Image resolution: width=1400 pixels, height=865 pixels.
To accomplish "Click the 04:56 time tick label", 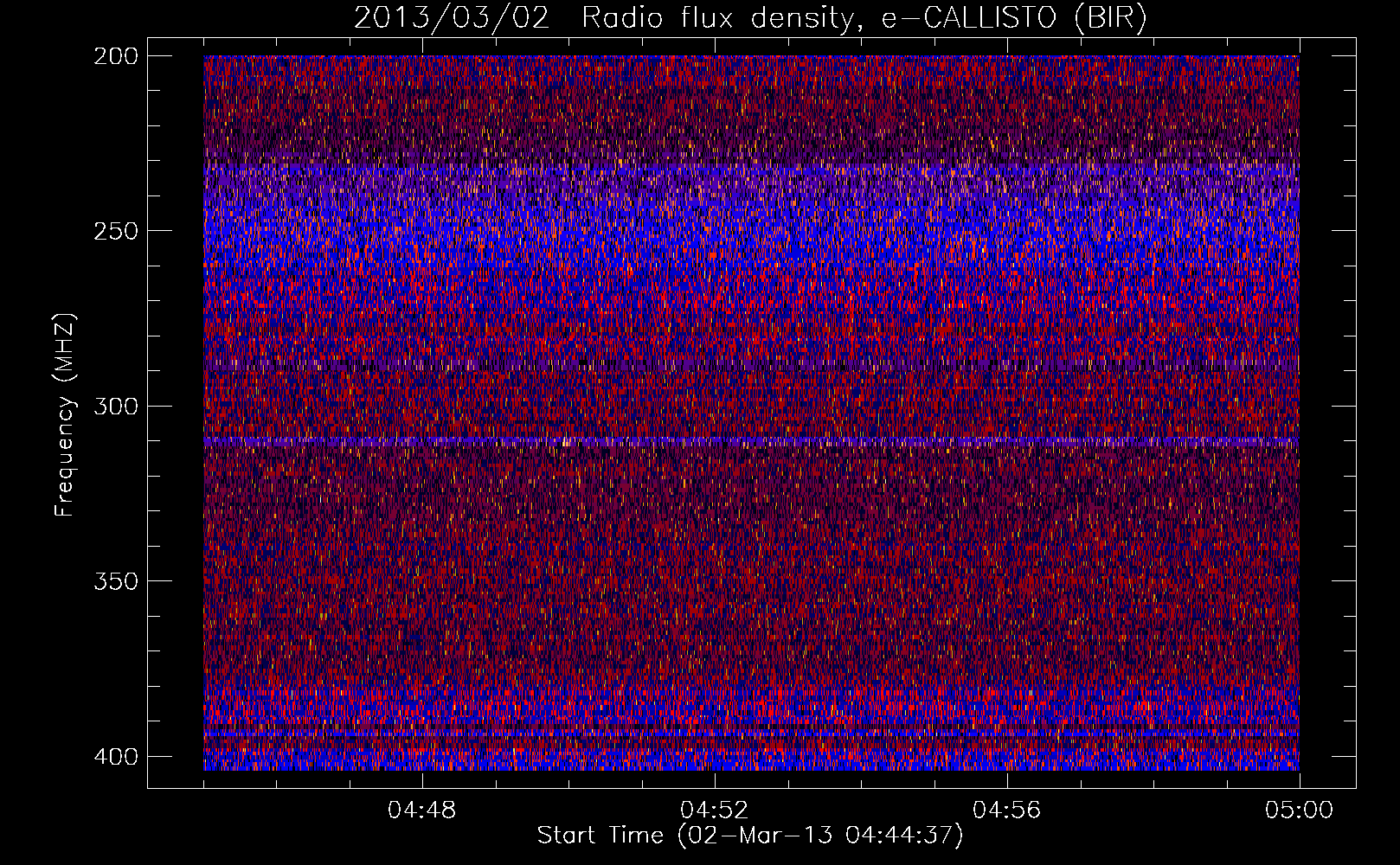I will pyautogui.click(x=1007, y=811).
